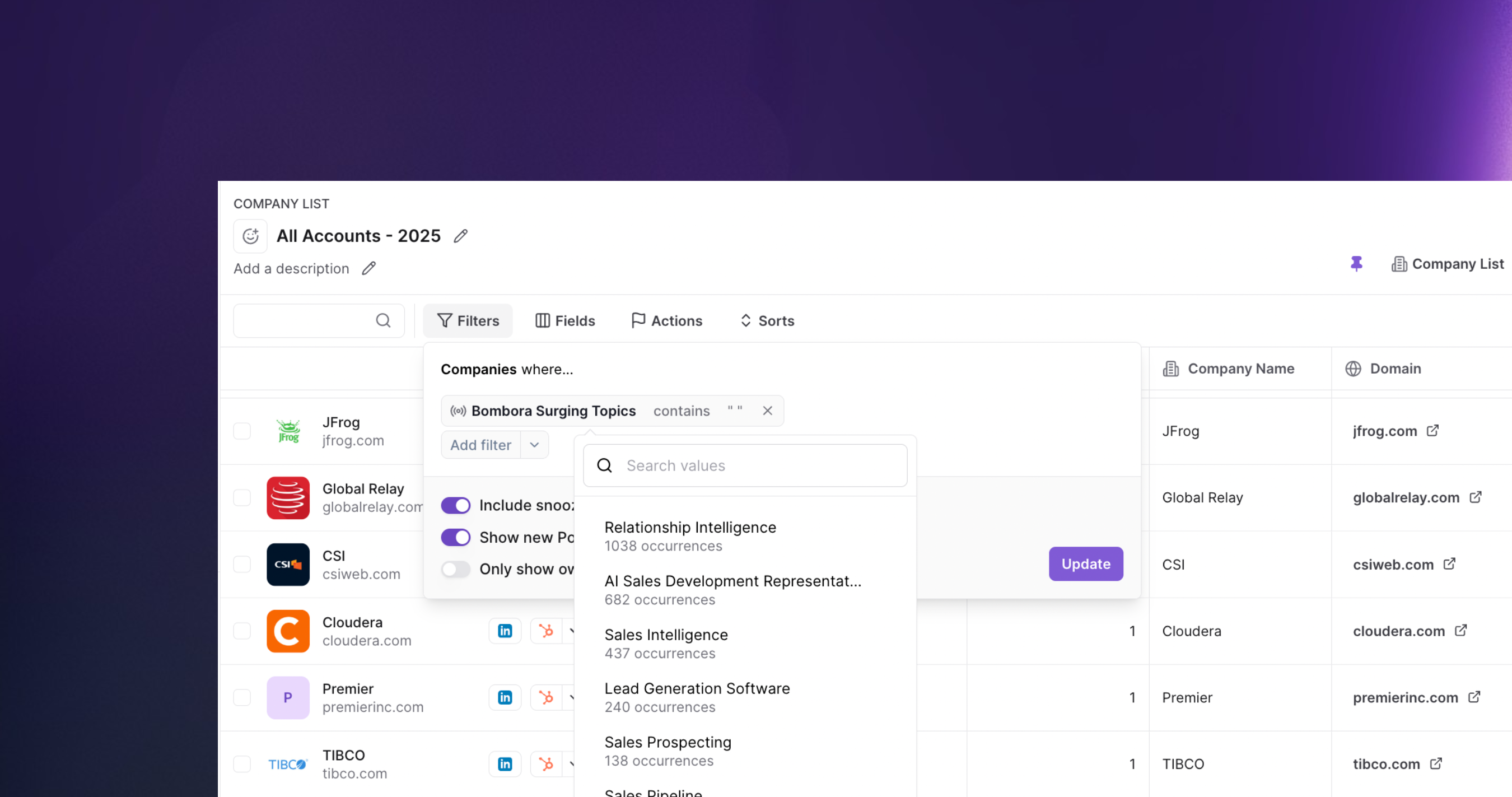The height and width of the screenshot is (797, 1512).
Task: Open csiweb.com external link icon
Action: 1449,564
